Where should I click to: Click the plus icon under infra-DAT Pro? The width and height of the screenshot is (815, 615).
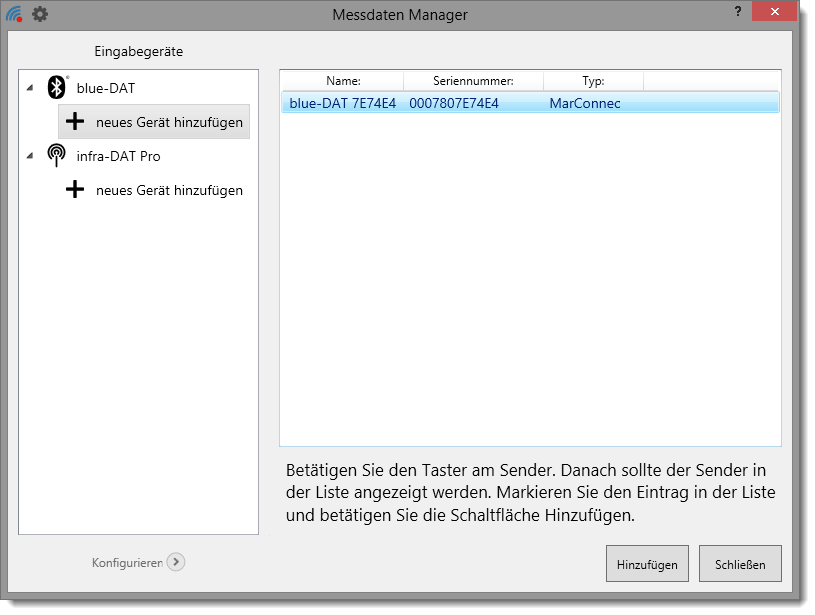[75, 190]
